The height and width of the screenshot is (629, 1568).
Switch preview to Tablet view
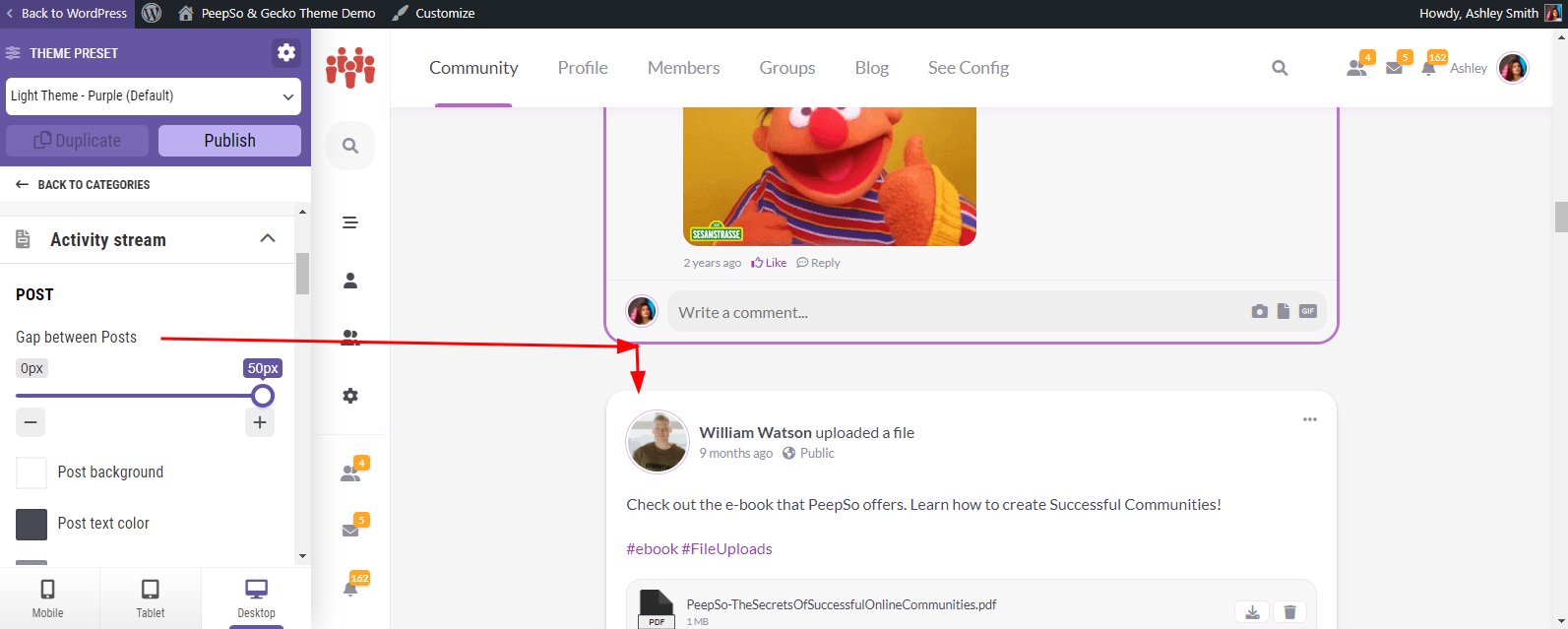point(150,598)
